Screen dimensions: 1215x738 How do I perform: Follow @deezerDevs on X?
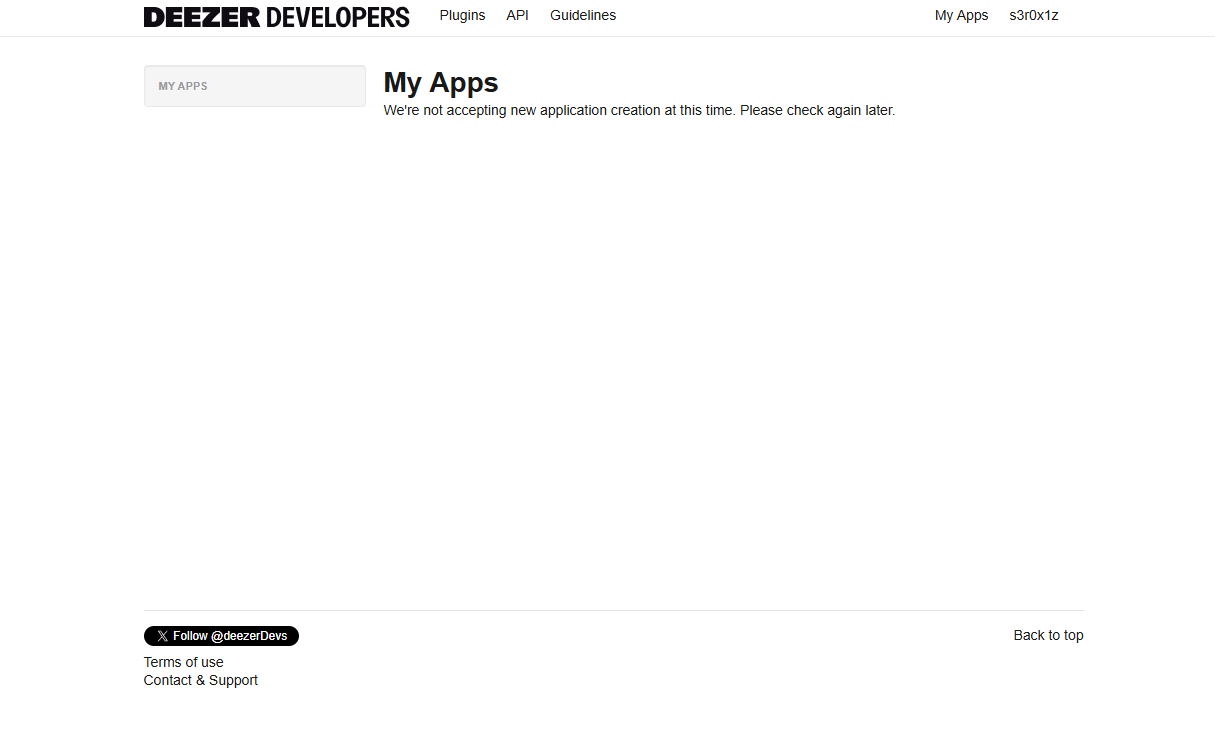click(x=221, y=636)
